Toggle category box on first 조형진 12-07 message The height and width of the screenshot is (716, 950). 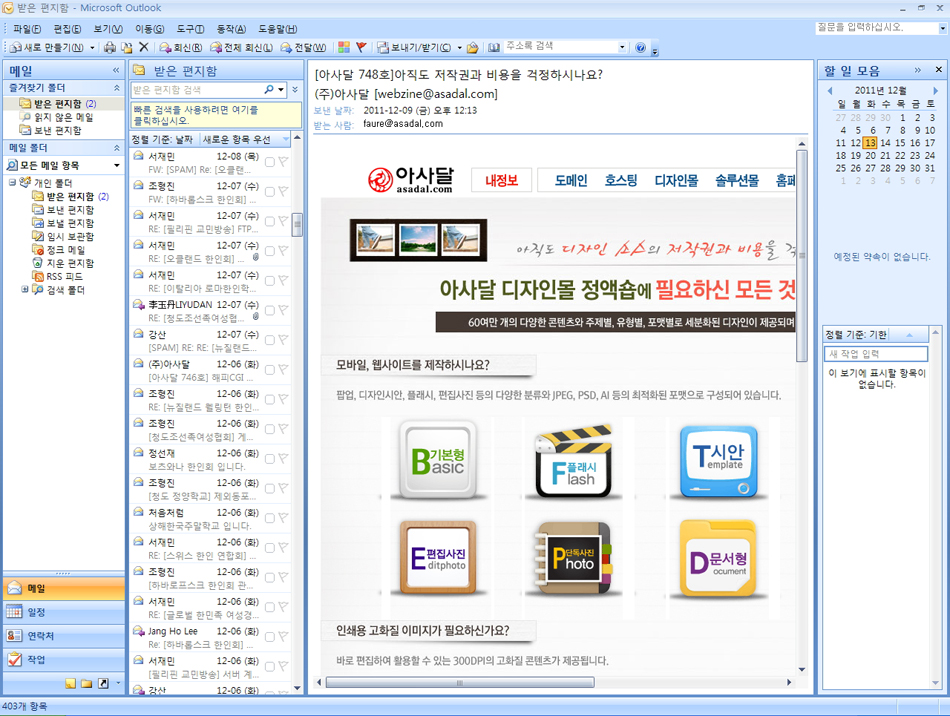[x=270, y=192]
